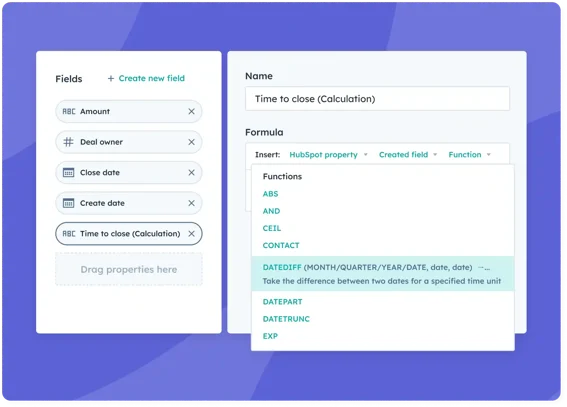Remove the Create date field
Image resolution: width=567 pixels, height=407 pixels.
tap(191, 203)
